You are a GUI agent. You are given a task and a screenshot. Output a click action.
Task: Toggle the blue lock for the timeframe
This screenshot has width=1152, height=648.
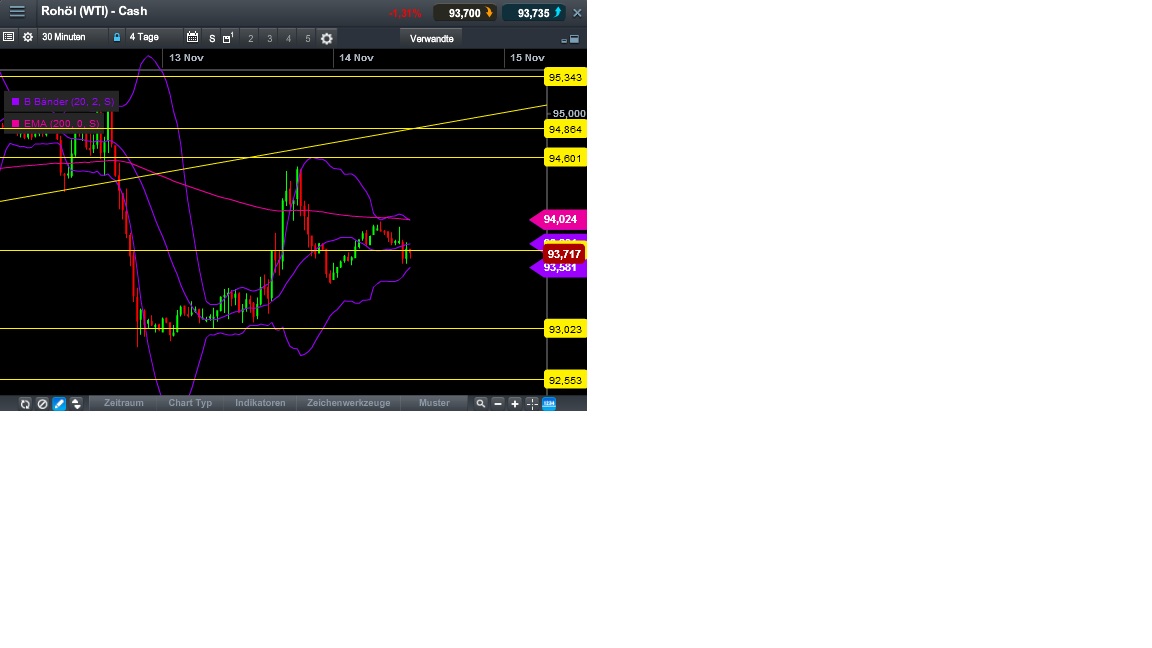117,37
